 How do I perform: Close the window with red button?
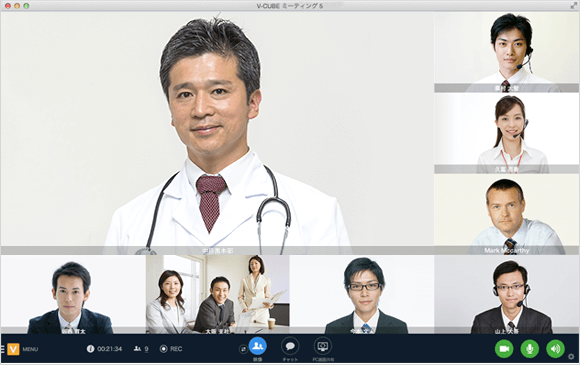(x=7, y=6)
